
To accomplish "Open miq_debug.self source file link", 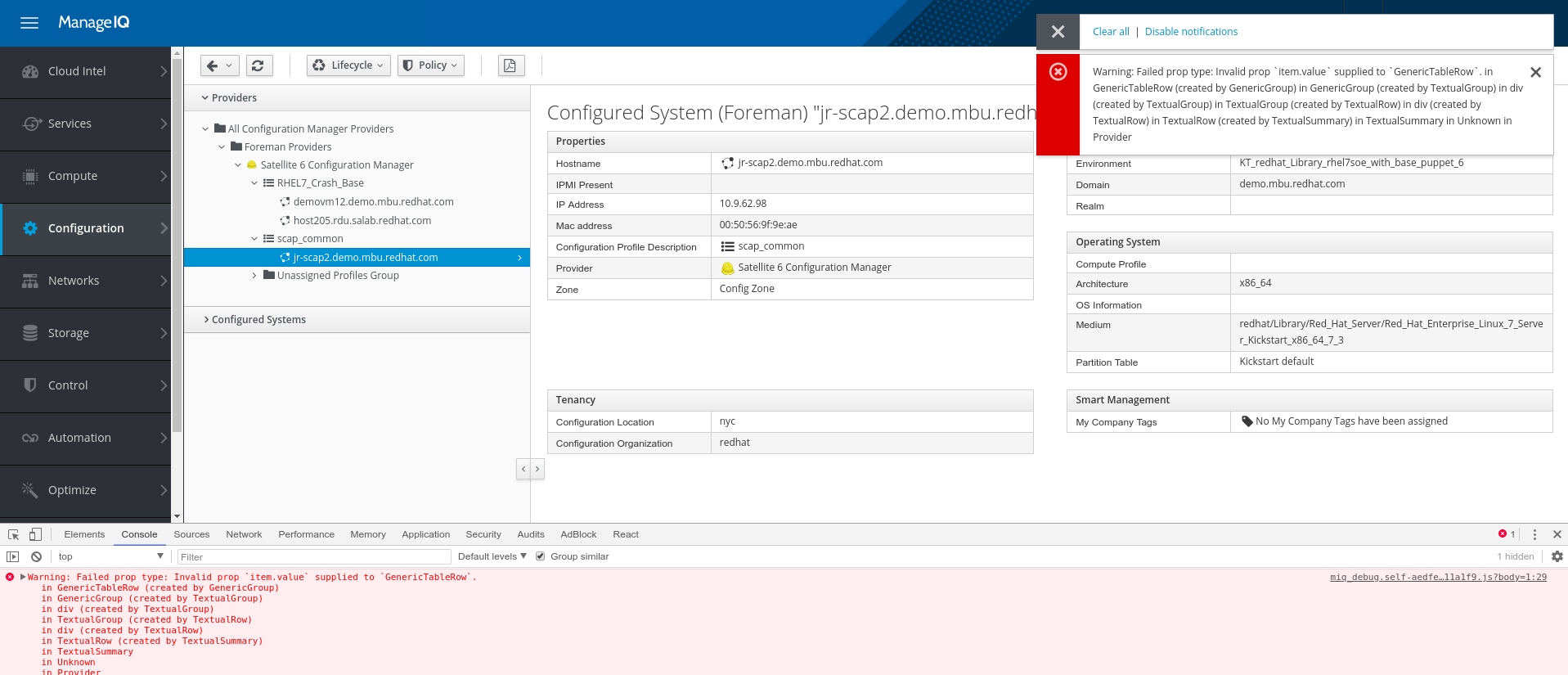I will [1438, 577].
